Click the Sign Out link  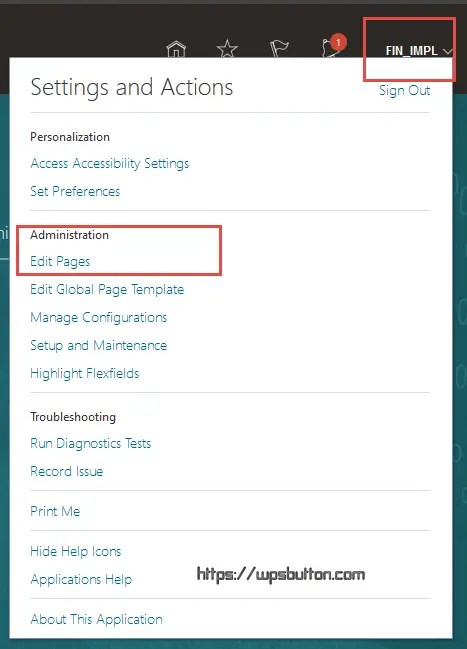tap(404, 90)
